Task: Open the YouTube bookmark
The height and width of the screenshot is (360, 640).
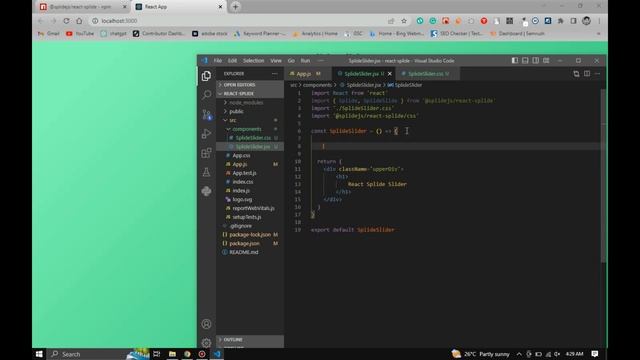Action: [x=80, y=33]
